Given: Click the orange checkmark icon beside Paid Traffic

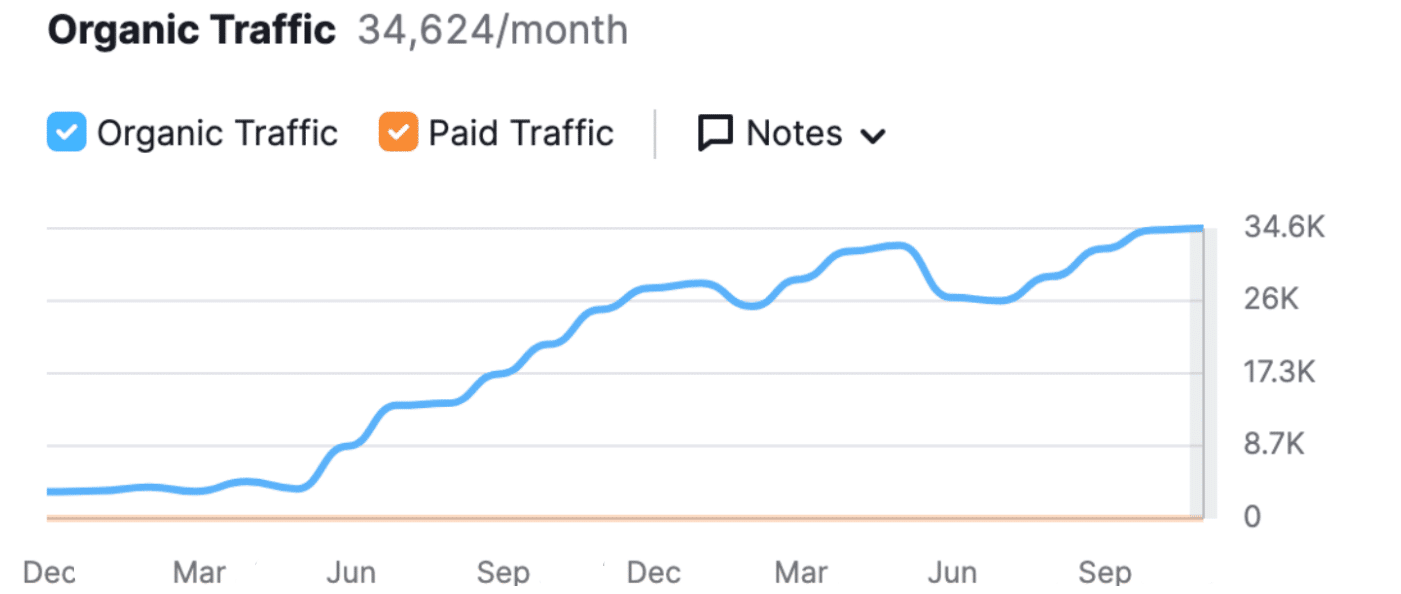Looking at the screenshot, I should (397, 131).
